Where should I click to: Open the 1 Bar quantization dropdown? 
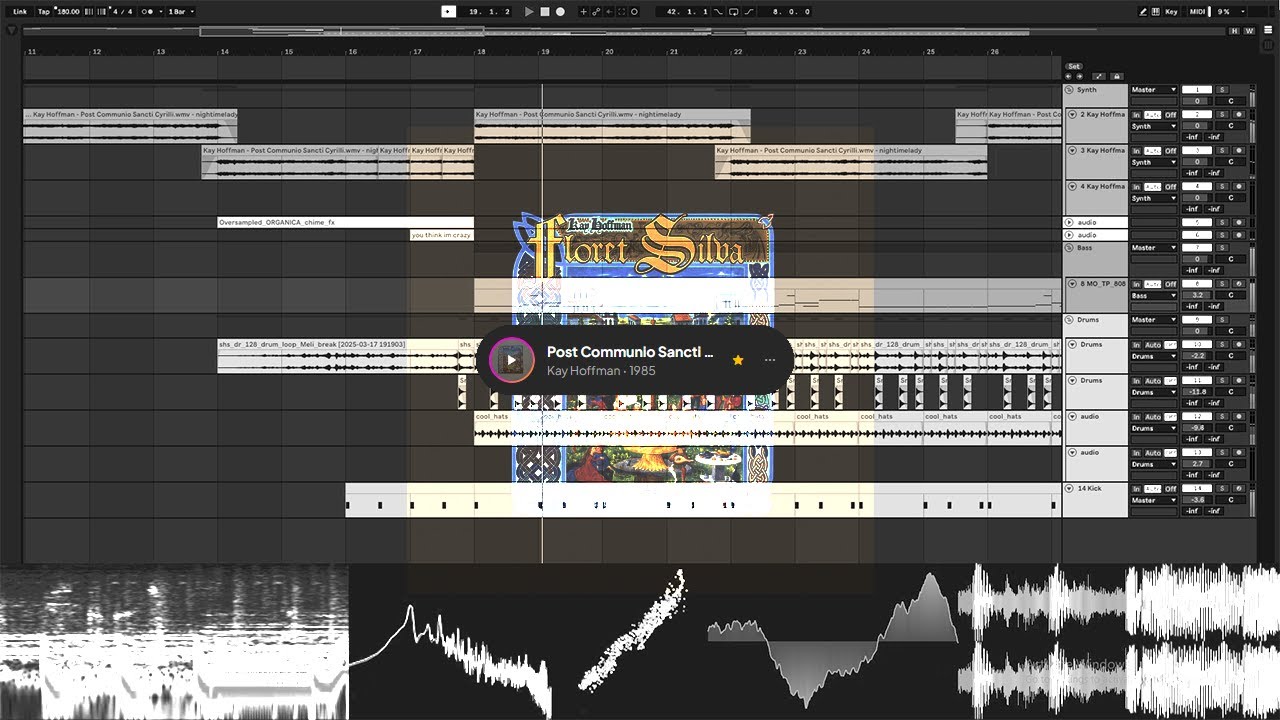[180, 12]
